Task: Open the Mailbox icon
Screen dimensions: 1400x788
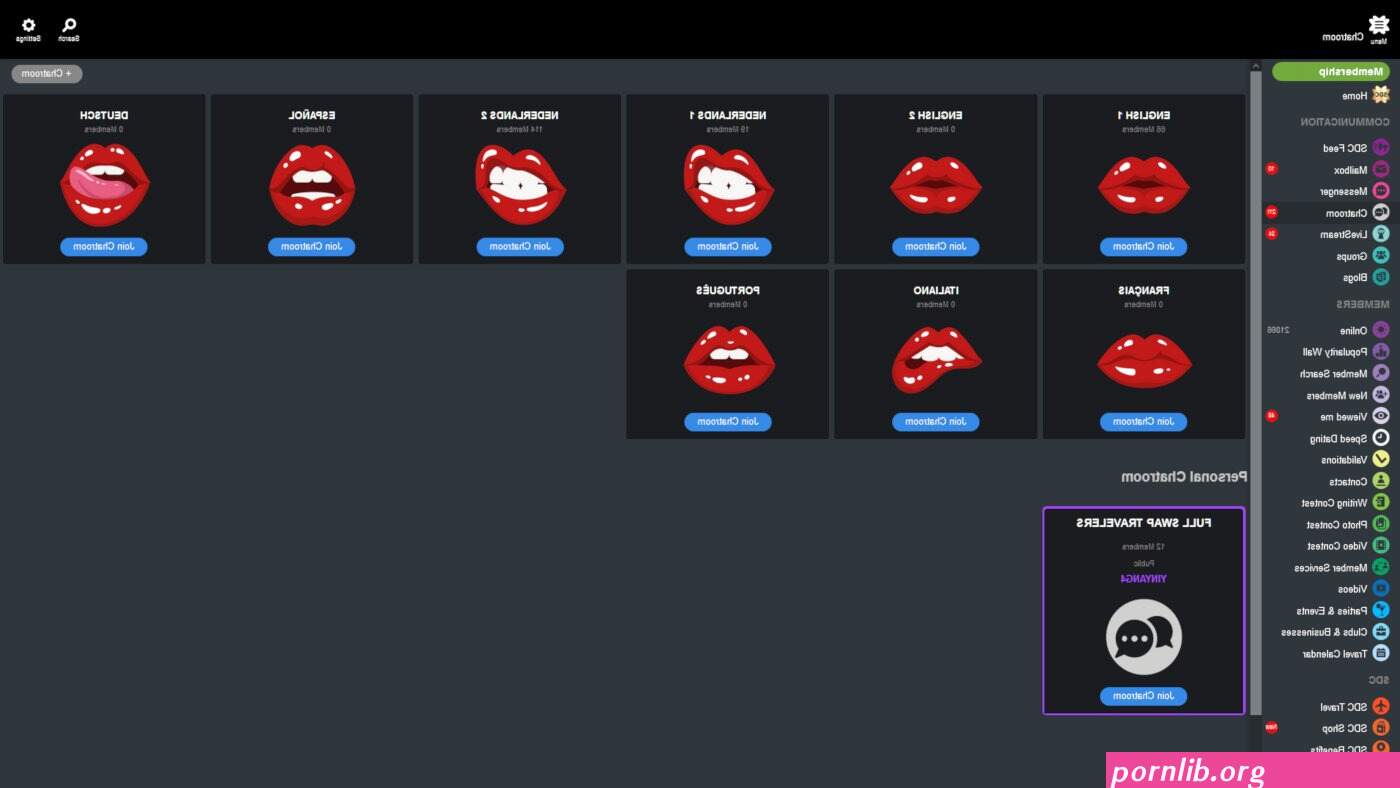Action: [1381, 169]
